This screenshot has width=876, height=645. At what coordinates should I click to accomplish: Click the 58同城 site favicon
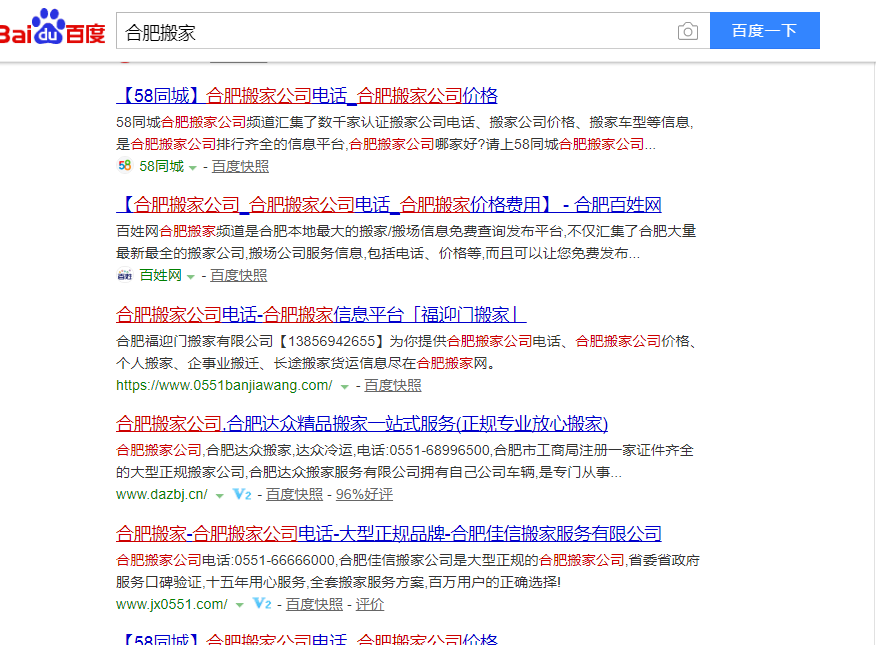(124, 166)
